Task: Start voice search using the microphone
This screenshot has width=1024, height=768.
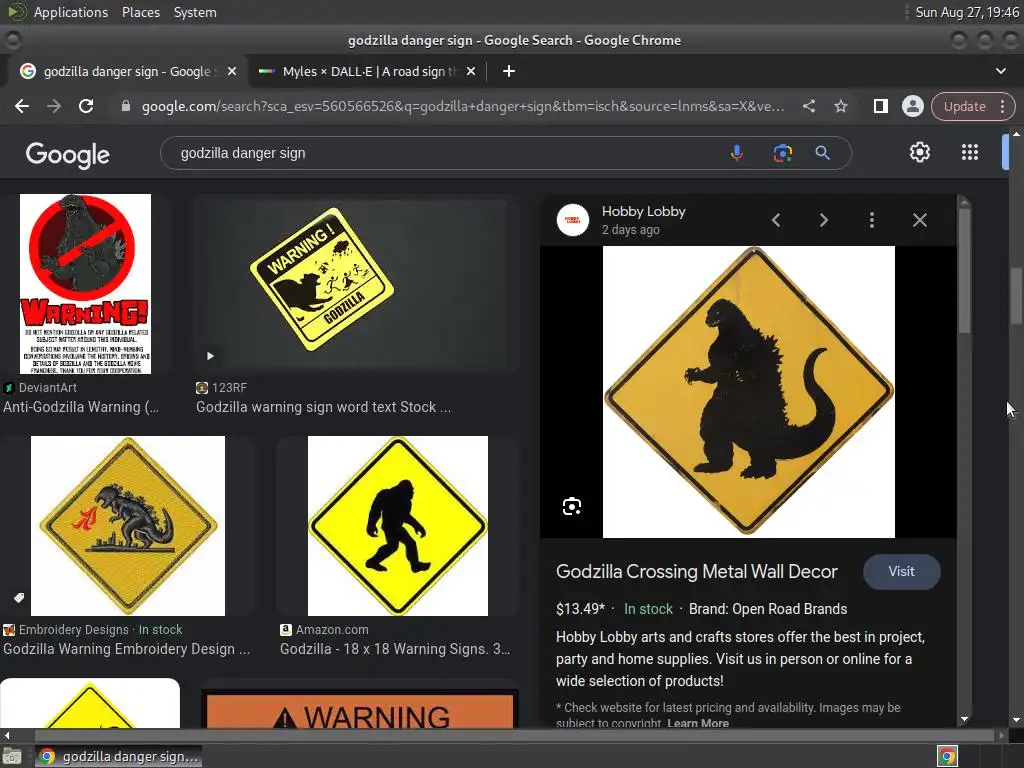Action: click(x=736, y=153)
